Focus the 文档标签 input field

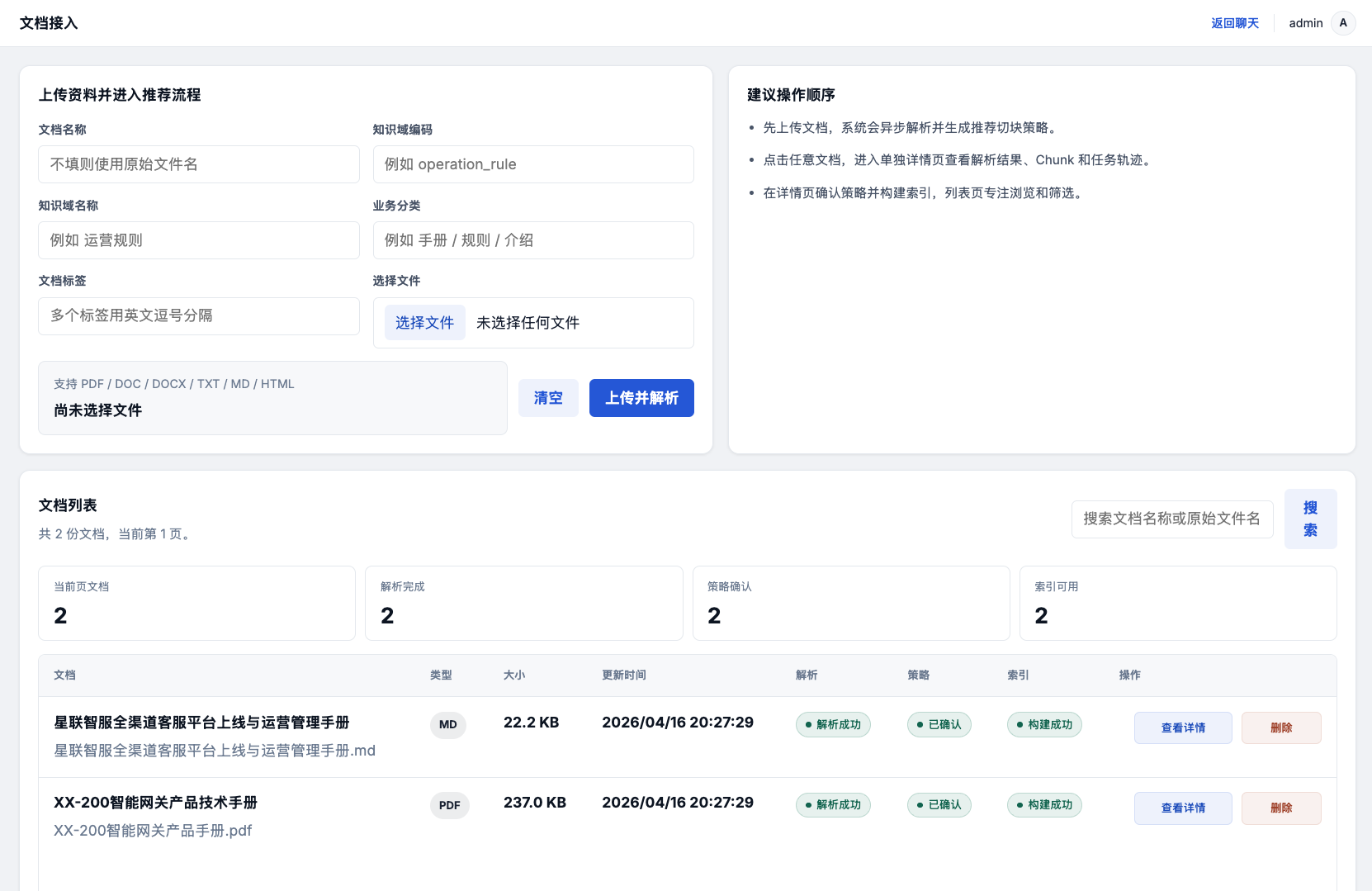click(198, 316)
